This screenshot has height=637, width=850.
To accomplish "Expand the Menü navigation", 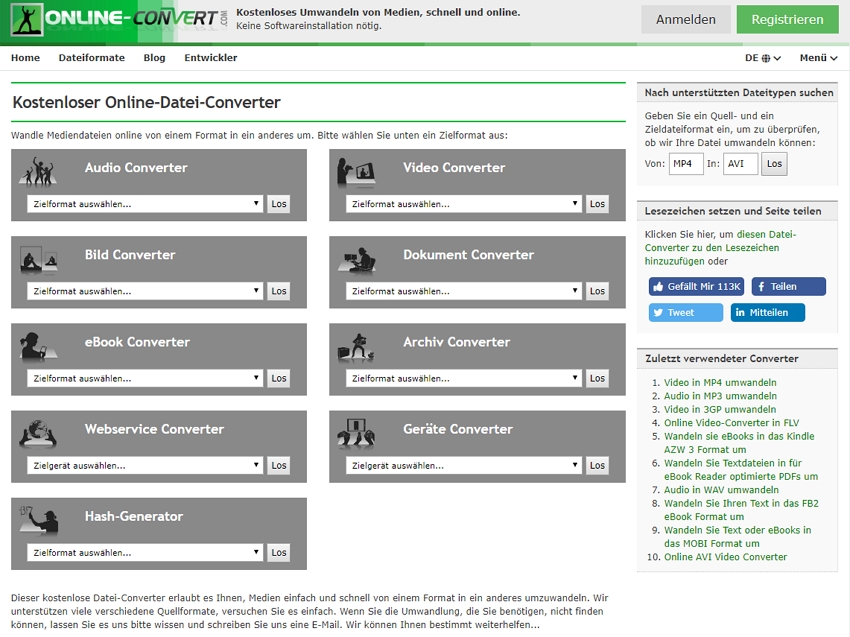I will (818, 58).
